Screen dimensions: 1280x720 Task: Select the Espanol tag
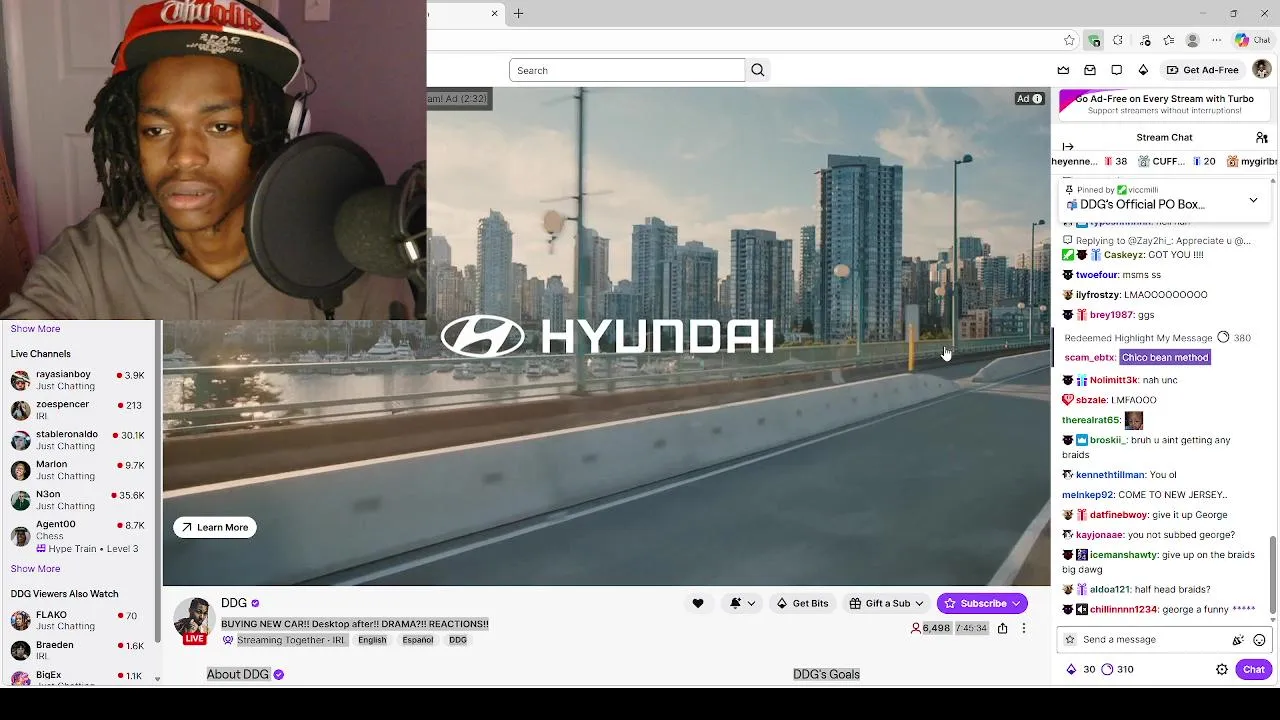(418, 640)
